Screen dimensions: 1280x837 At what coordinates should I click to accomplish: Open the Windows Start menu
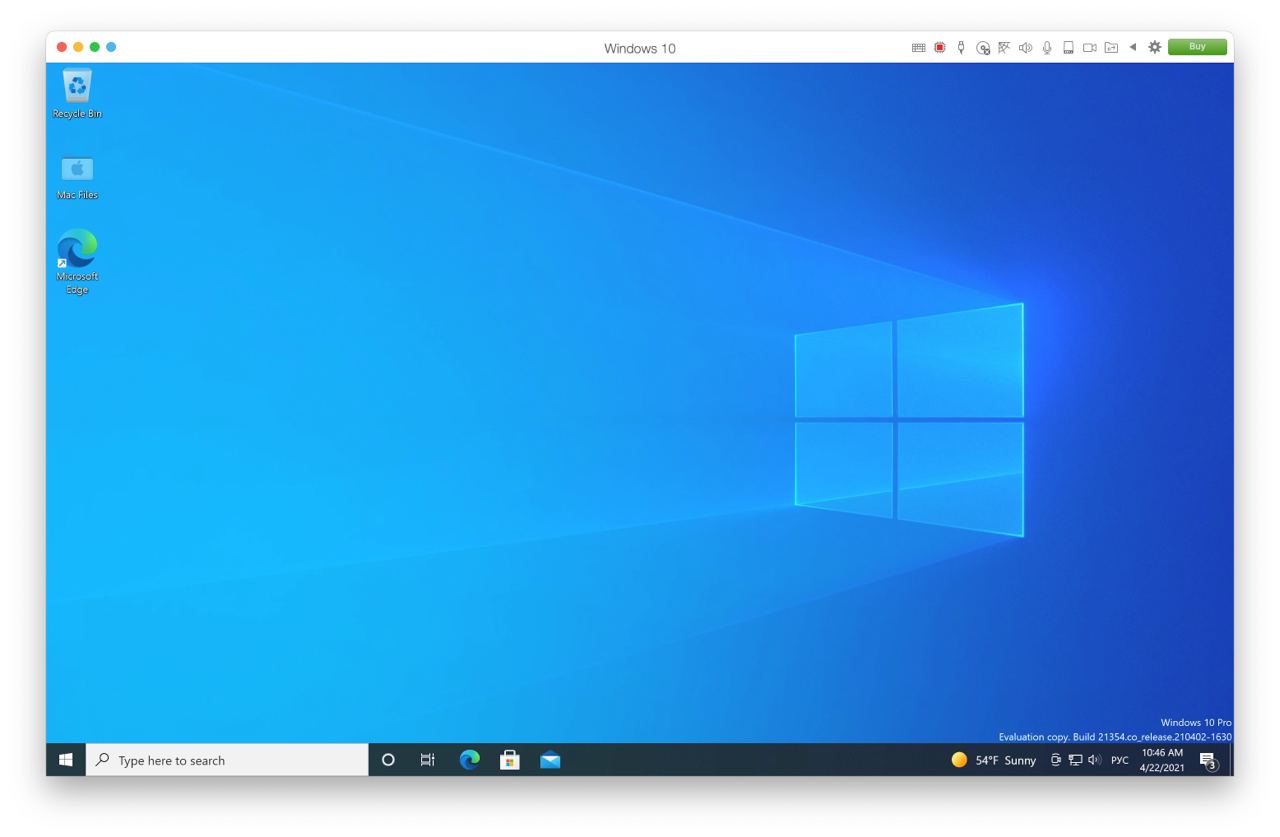(x=66, y=760)
